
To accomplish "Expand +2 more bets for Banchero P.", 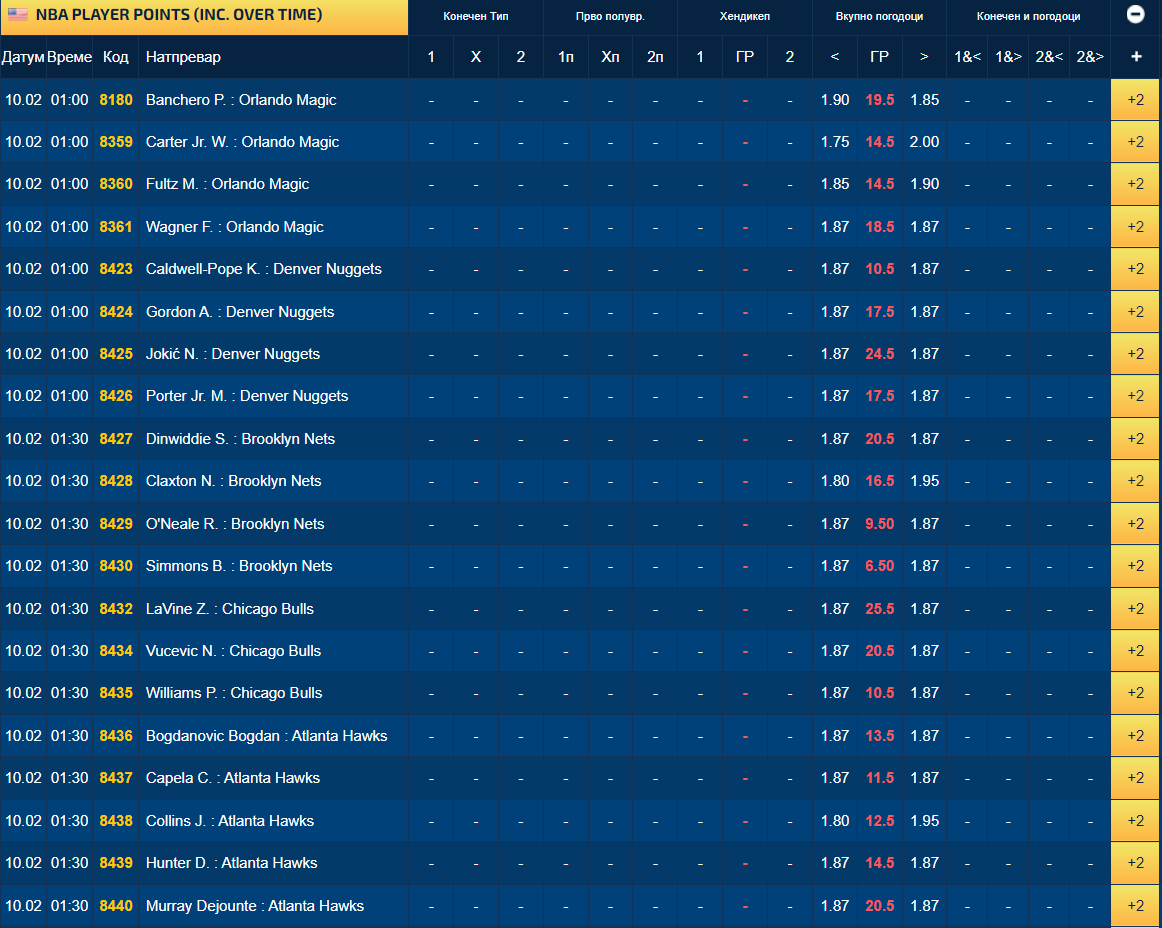I will pos(1135,99).
